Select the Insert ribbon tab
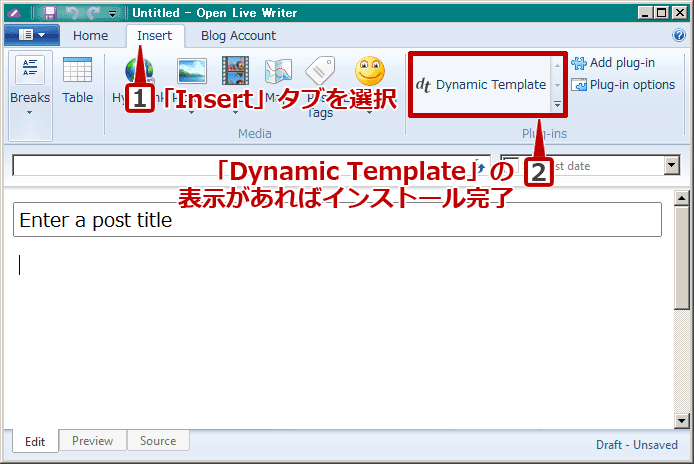This screenshot has width=694, height=464. point(154,35)
